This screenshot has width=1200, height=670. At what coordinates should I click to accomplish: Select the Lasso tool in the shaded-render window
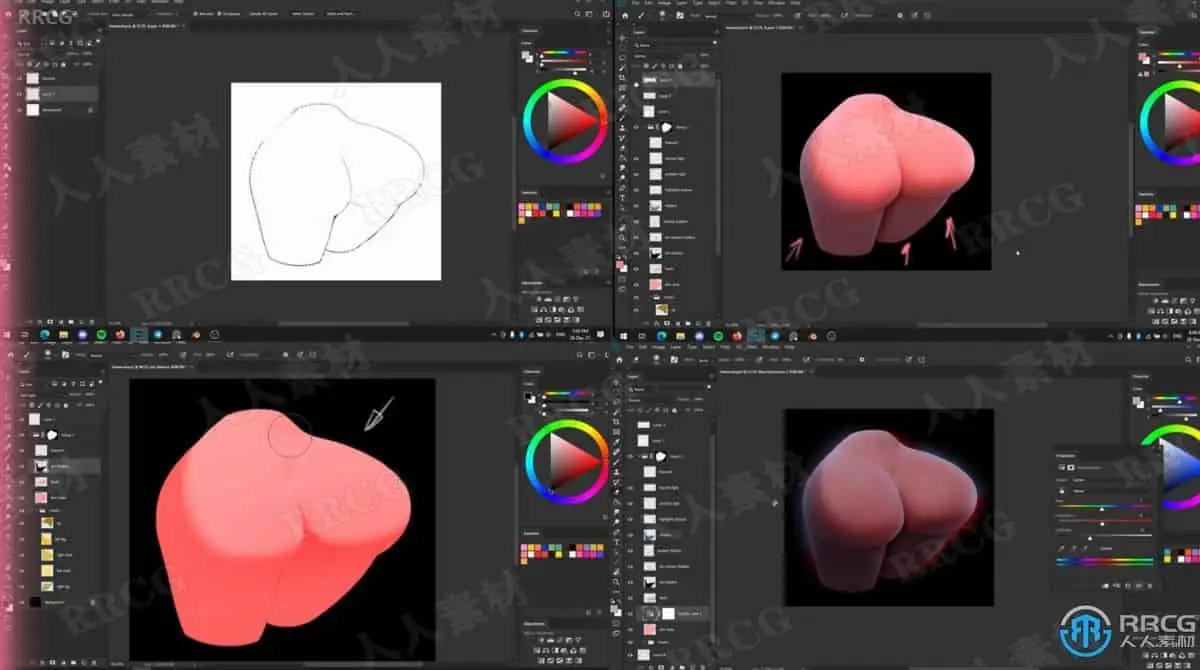tap(622, 57)
